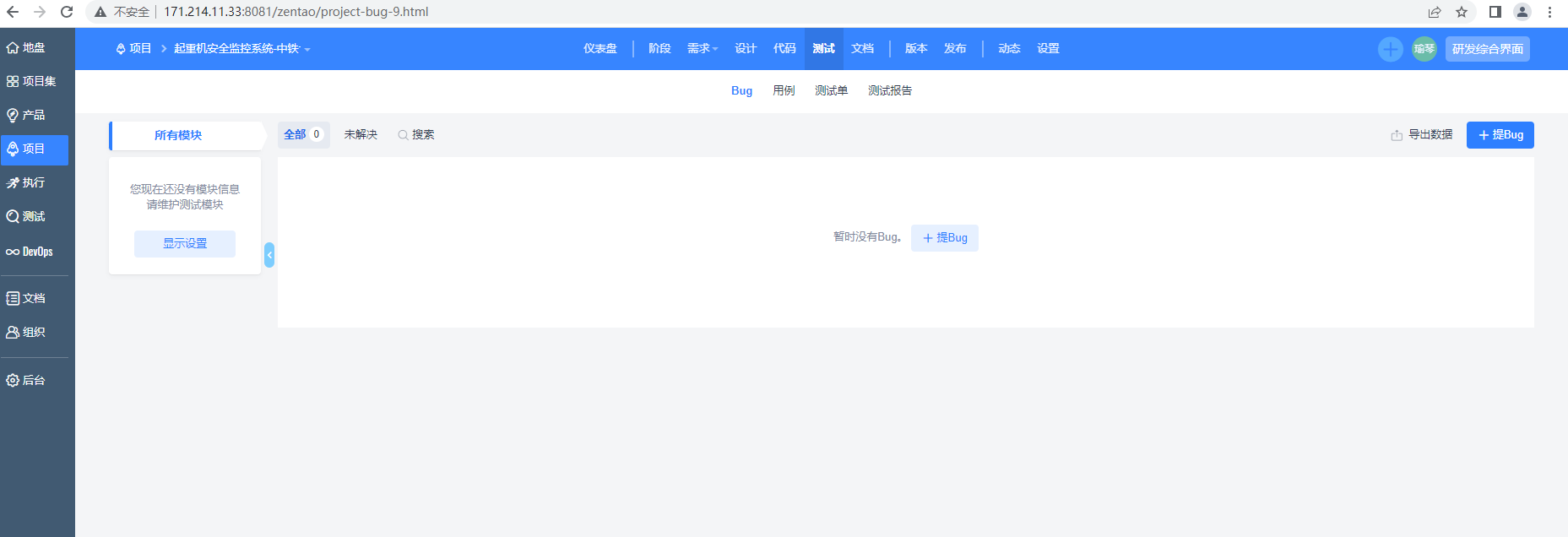Switch to 用例 test case tab
This screenshot has height=537, width=1568.
pos(784,91)
